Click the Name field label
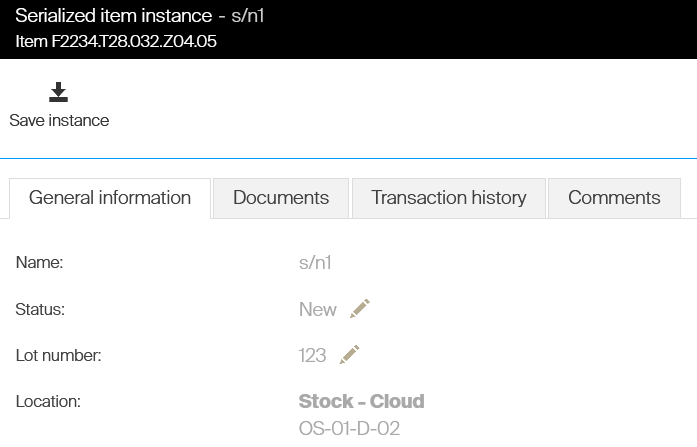 (39, 263)
